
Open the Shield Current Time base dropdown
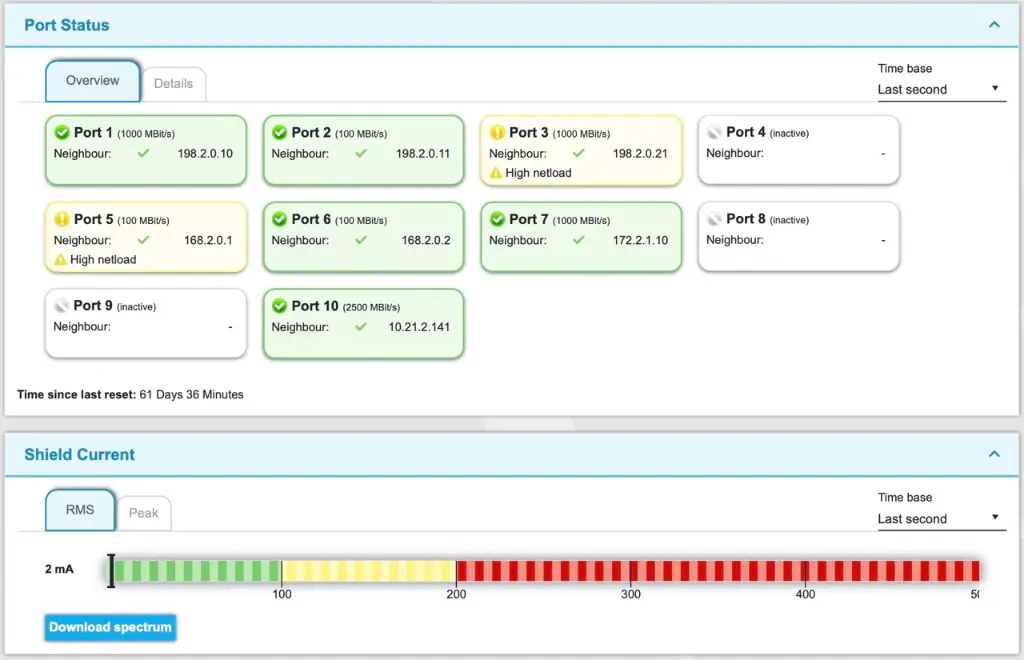(x=940, y=519)
